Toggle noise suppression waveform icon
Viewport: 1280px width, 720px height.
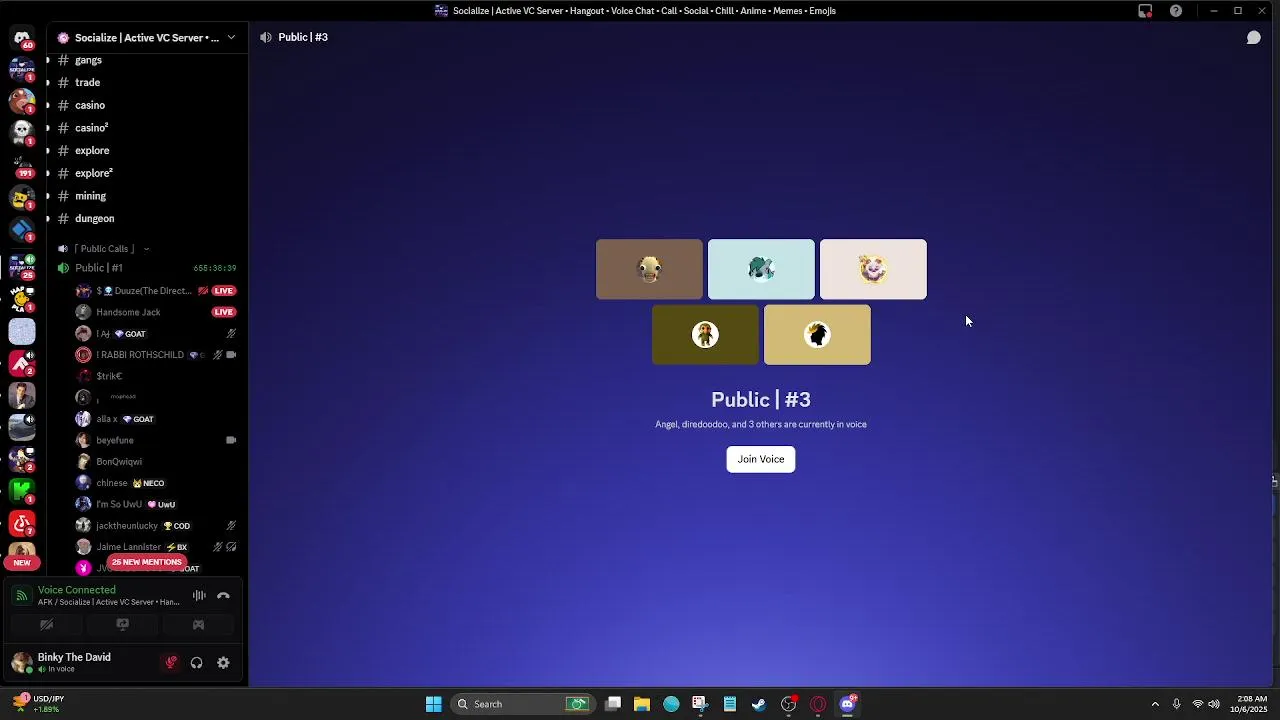[x=199, y=596]
